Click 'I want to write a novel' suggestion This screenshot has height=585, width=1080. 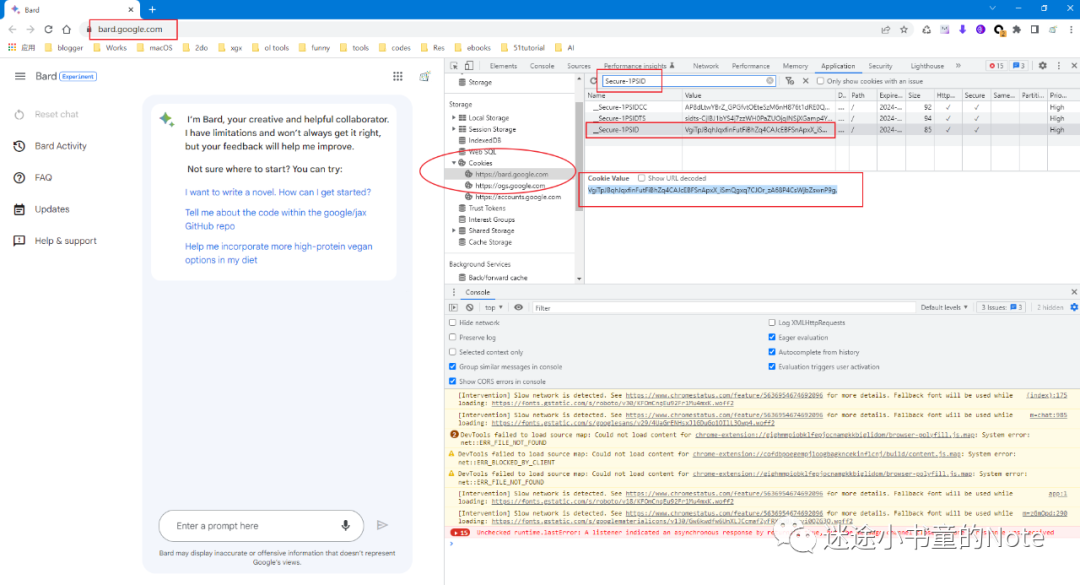tap(278, 192)
